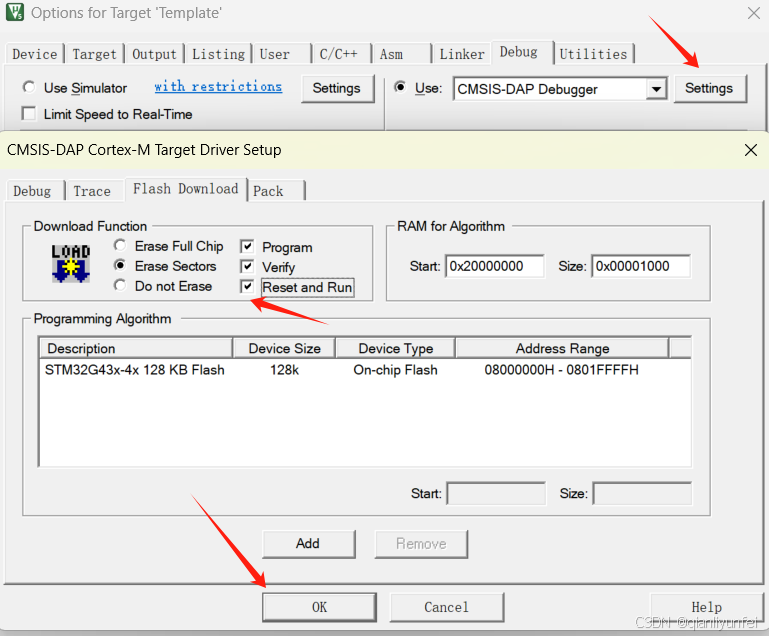The width and height of the screenshot is (769, 636).
Task: Switch to the Linker tab
Action: pyautogui.click(x=461, y=54)
